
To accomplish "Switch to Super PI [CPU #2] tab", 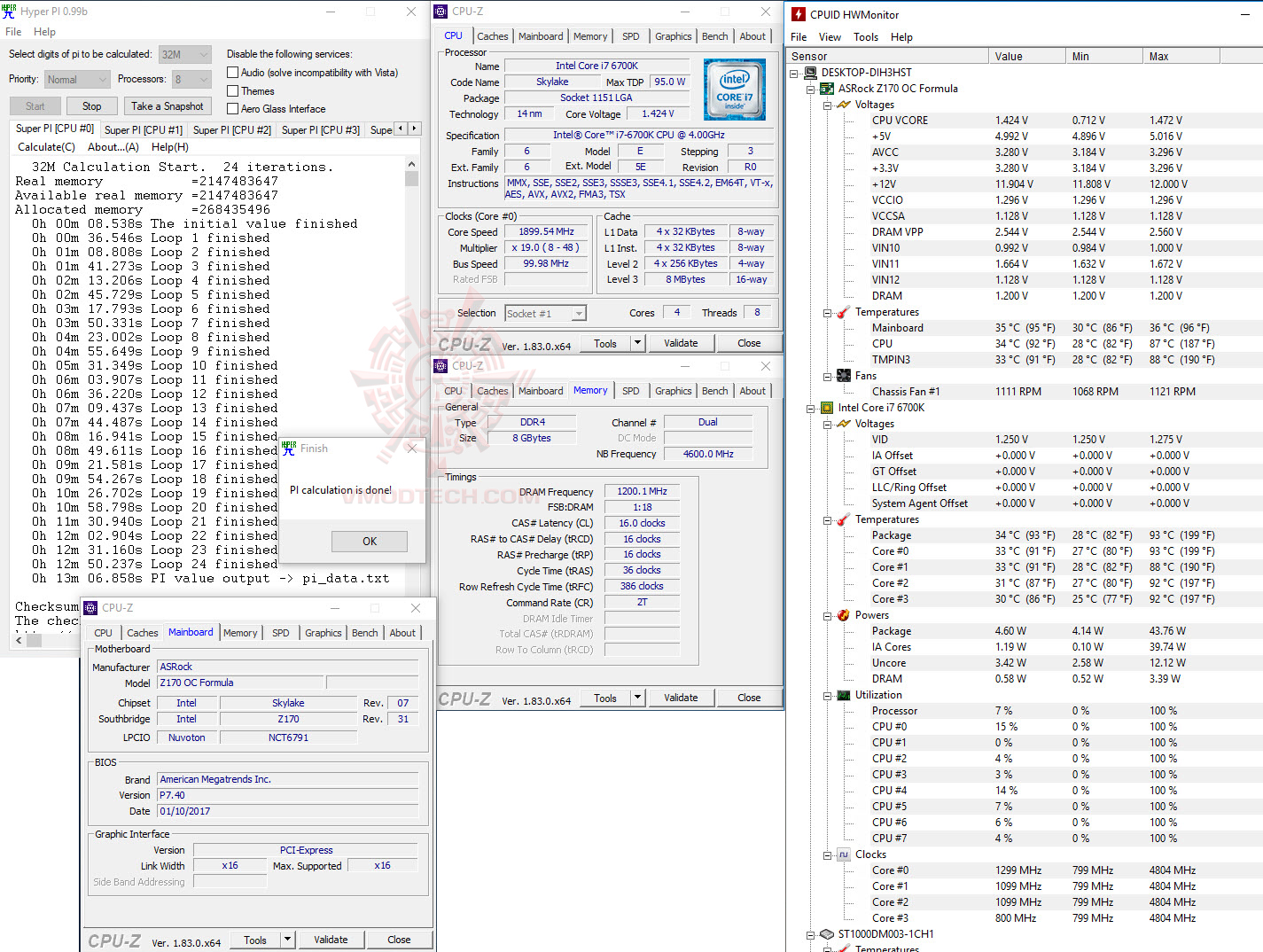I will tap(232, 129).
